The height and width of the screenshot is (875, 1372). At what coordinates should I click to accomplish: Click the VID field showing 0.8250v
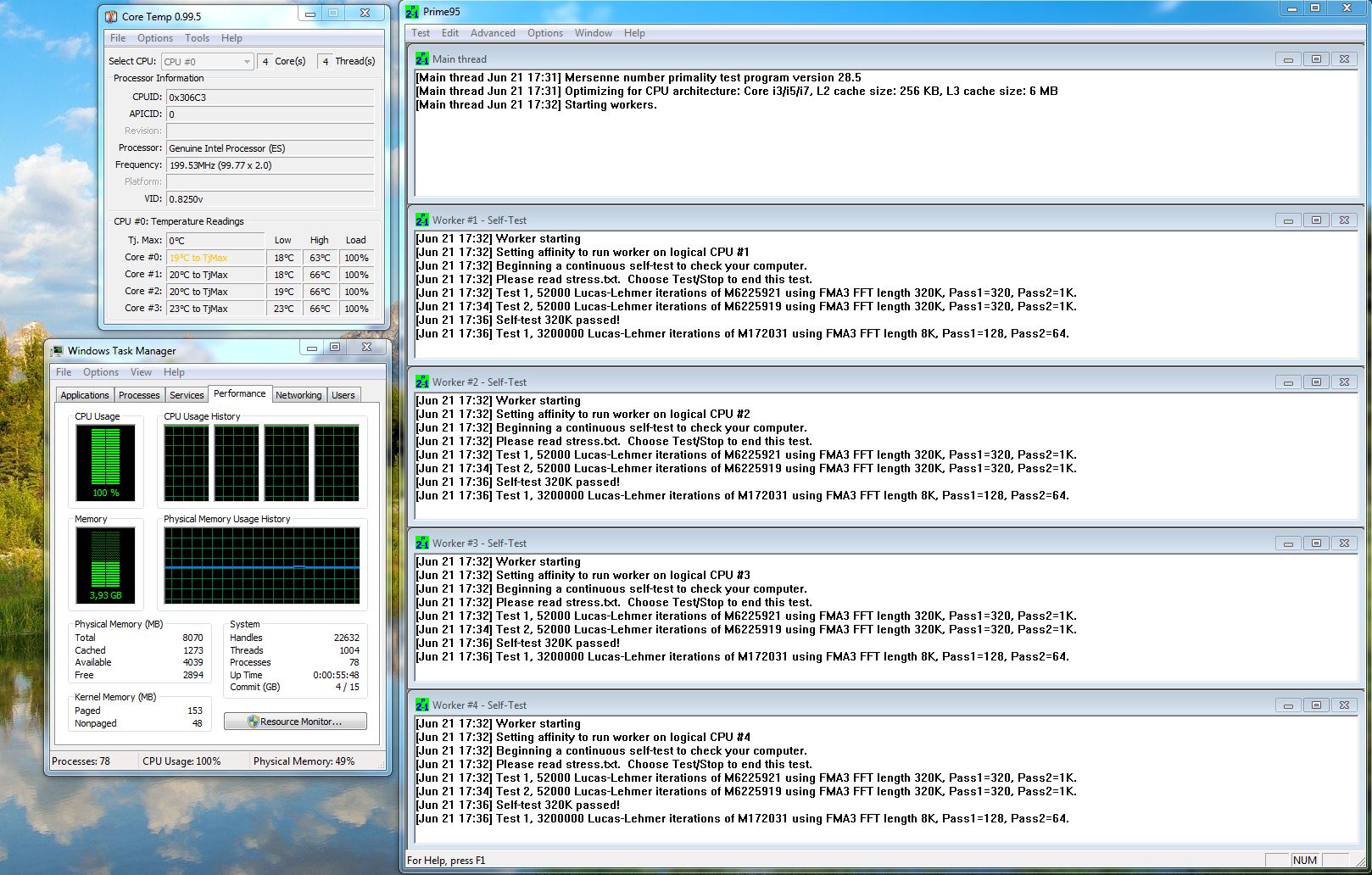[x=270, y=198]
